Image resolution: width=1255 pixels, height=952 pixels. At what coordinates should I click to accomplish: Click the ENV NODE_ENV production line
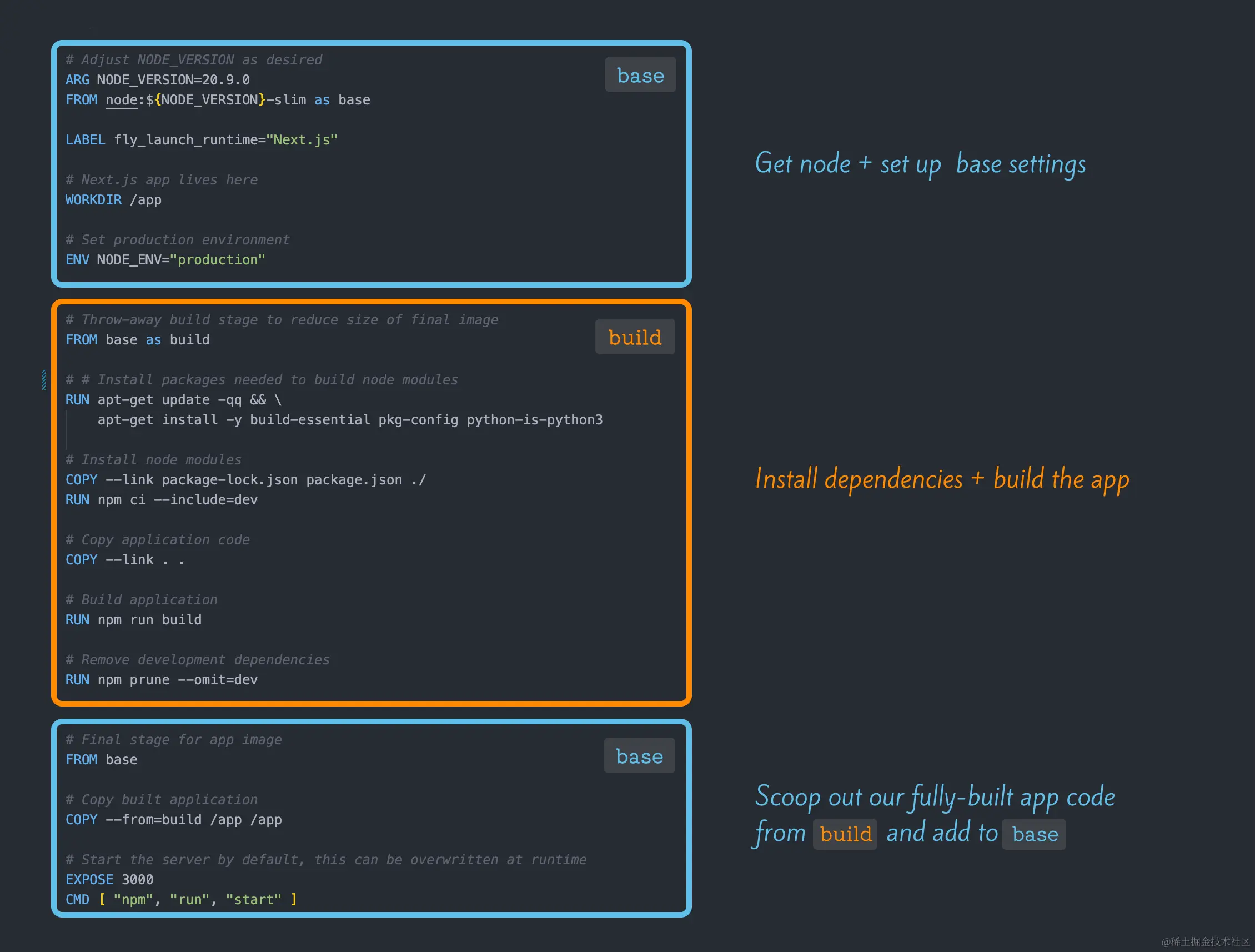coord(165,260)
